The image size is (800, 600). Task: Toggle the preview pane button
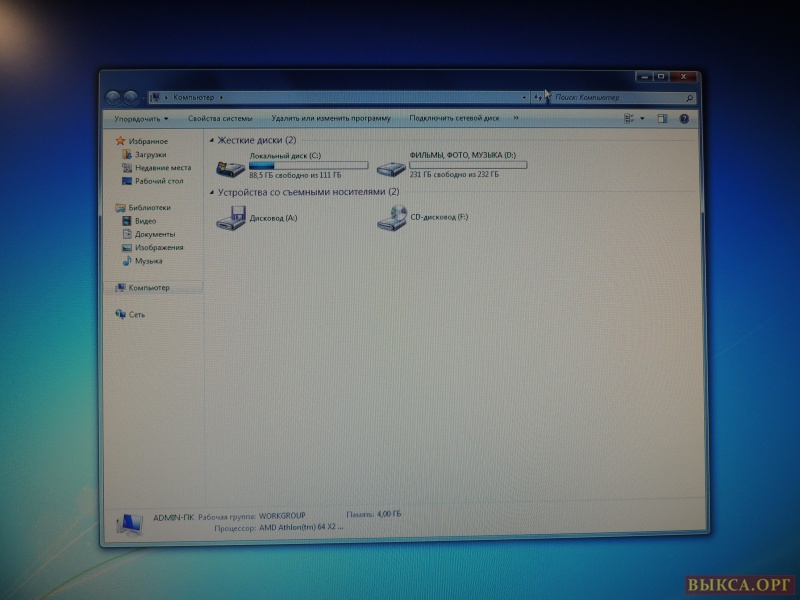661,118
